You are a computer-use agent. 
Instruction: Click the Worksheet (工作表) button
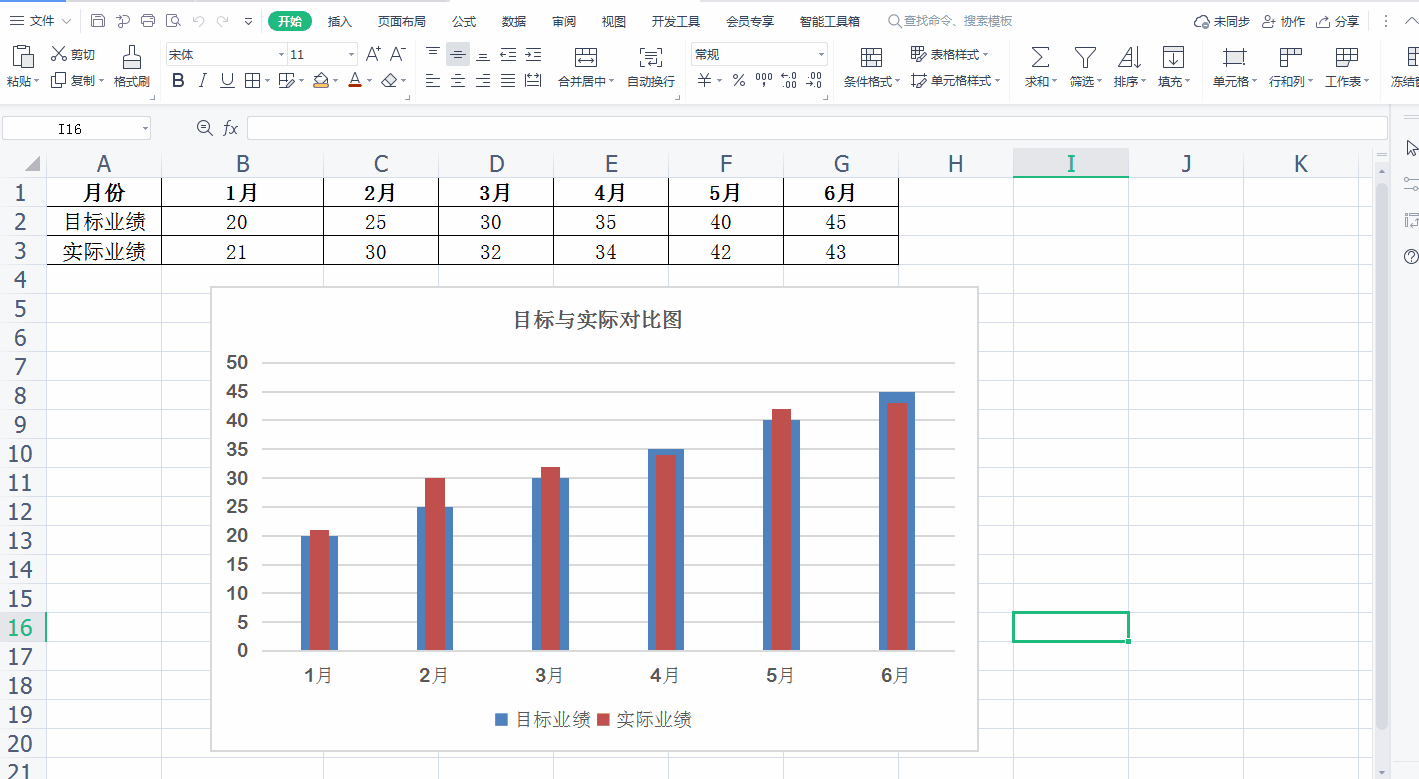(1346, 66)
